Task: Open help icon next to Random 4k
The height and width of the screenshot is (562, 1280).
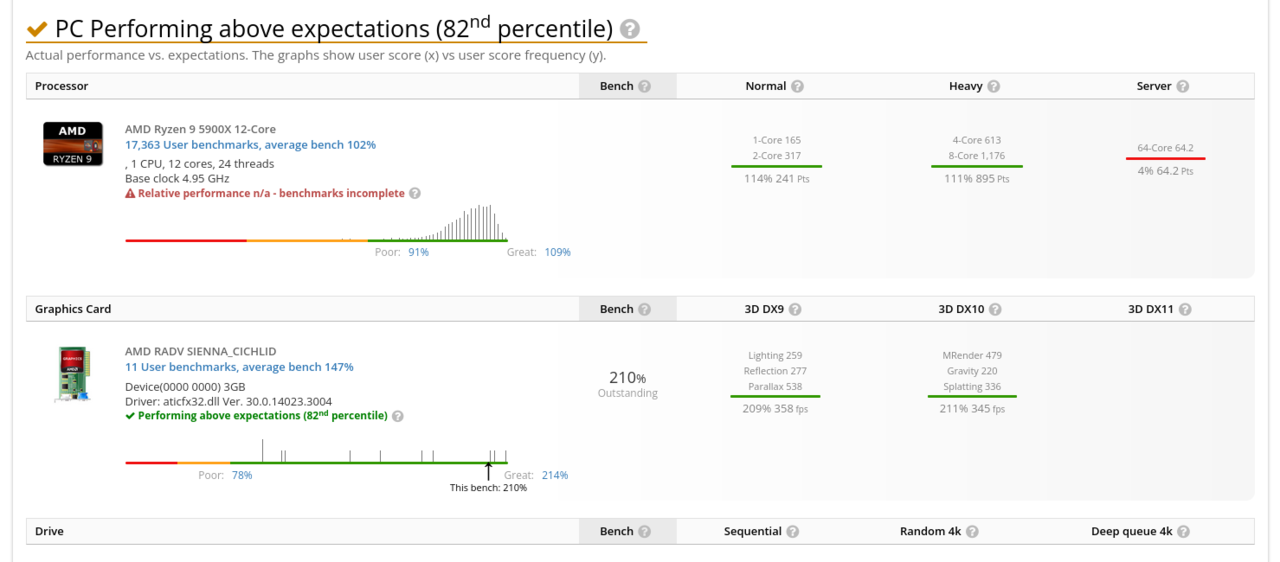Action: (972, 532)
